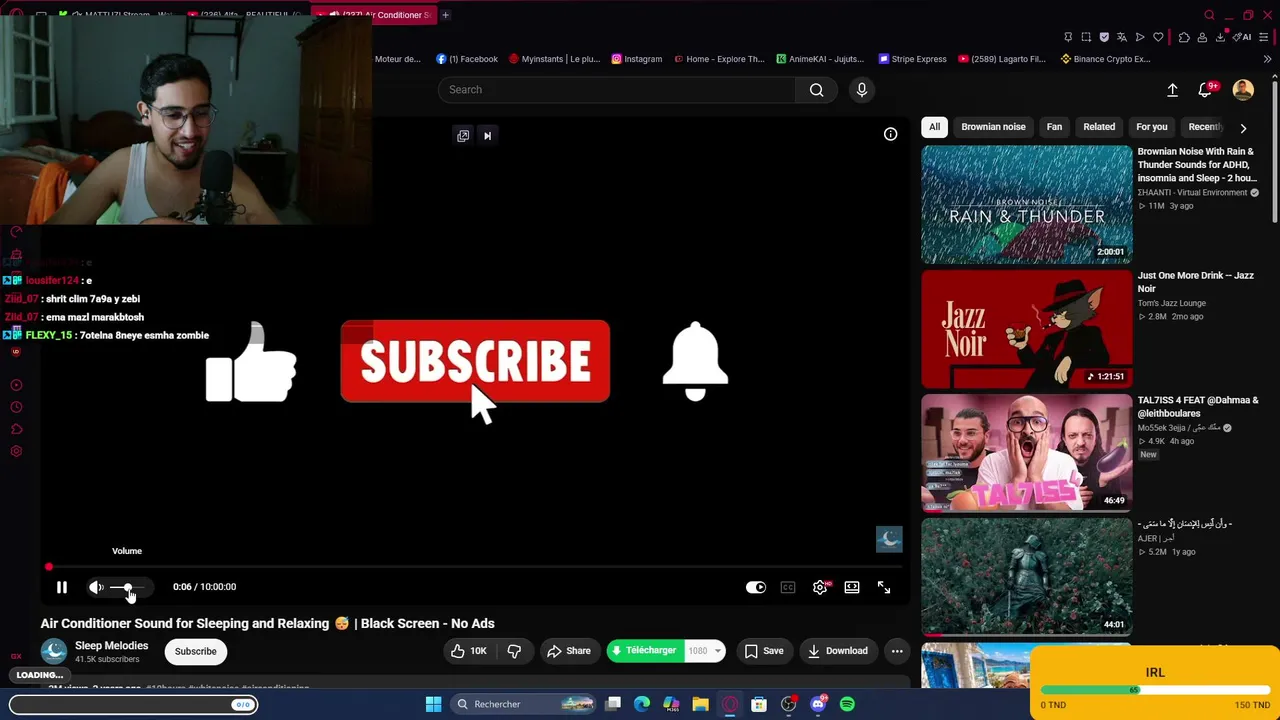Open Tom's Jazz Lounge channel
The image size is (1280, 720).
[x=1171, y=303]
